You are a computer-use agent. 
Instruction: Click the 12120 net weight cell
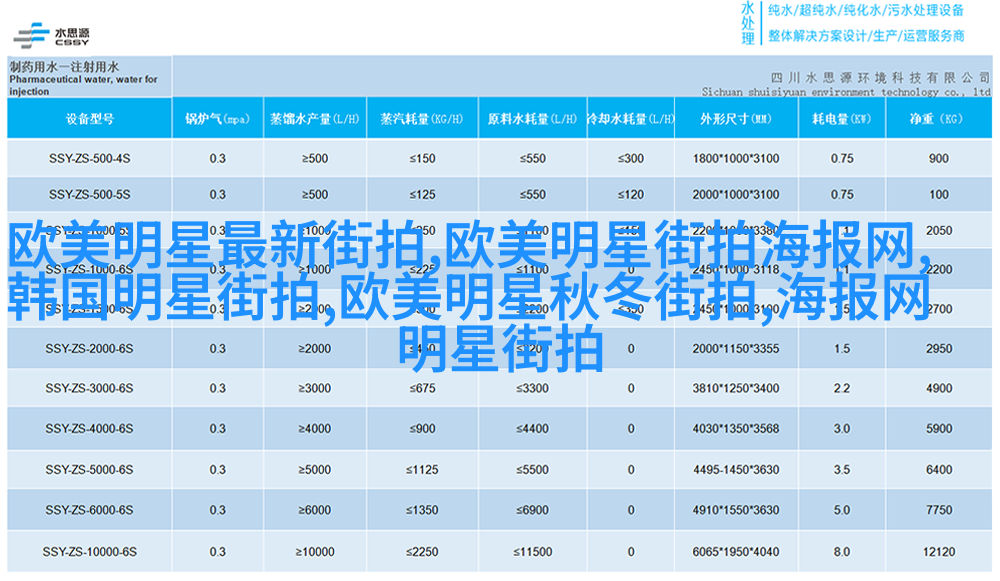tap(938, 551)
